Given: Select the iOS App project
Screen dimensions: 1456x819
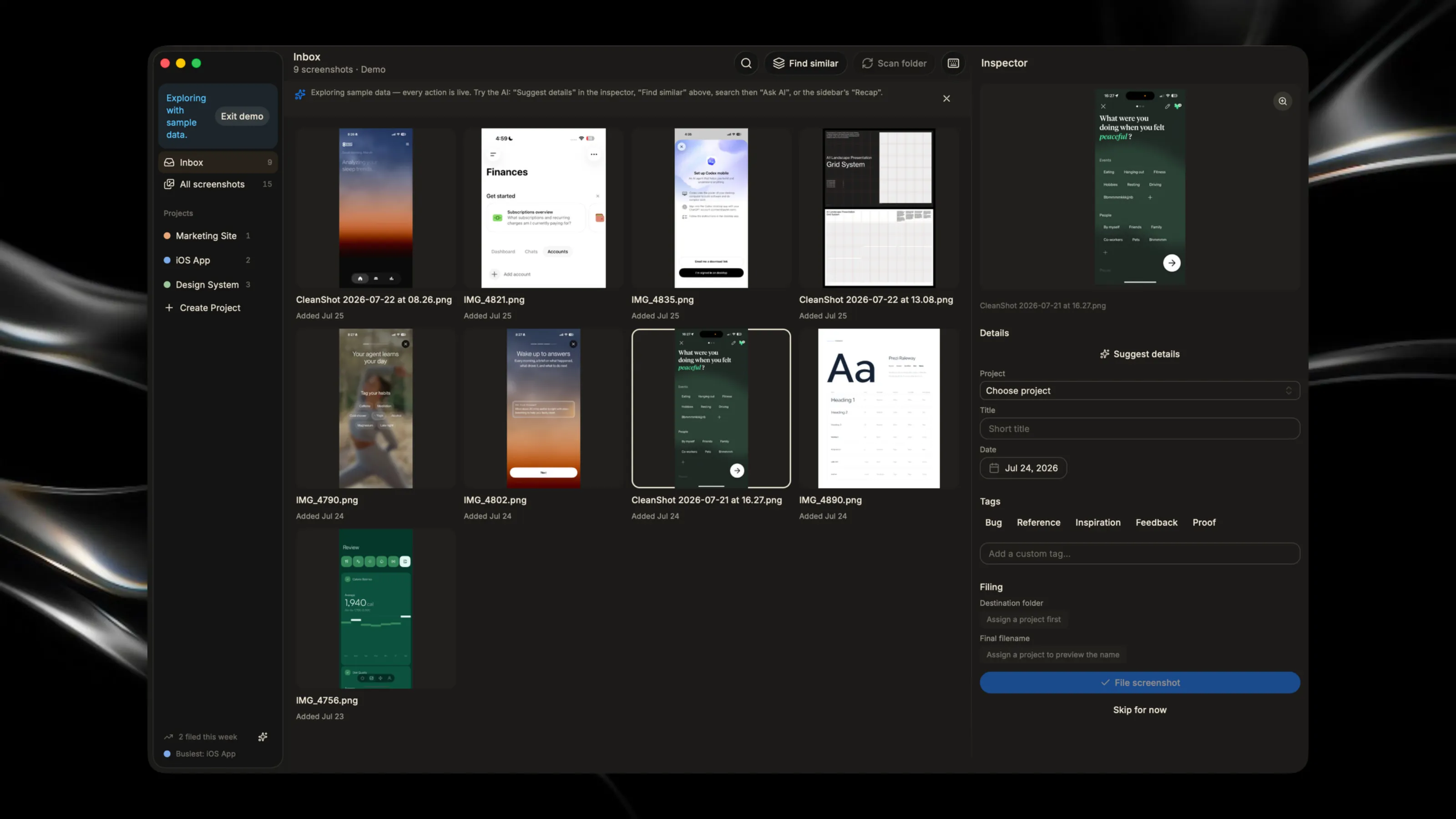Looking at the screenshot, I should (218, 260).
